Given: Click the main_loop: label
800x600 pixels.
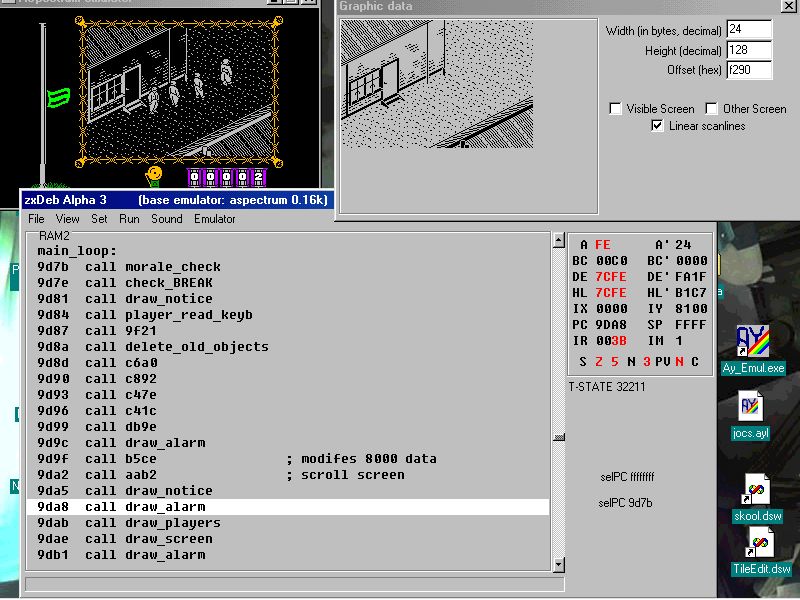Looking at the screenshot, I should click(x=77, y=251).
